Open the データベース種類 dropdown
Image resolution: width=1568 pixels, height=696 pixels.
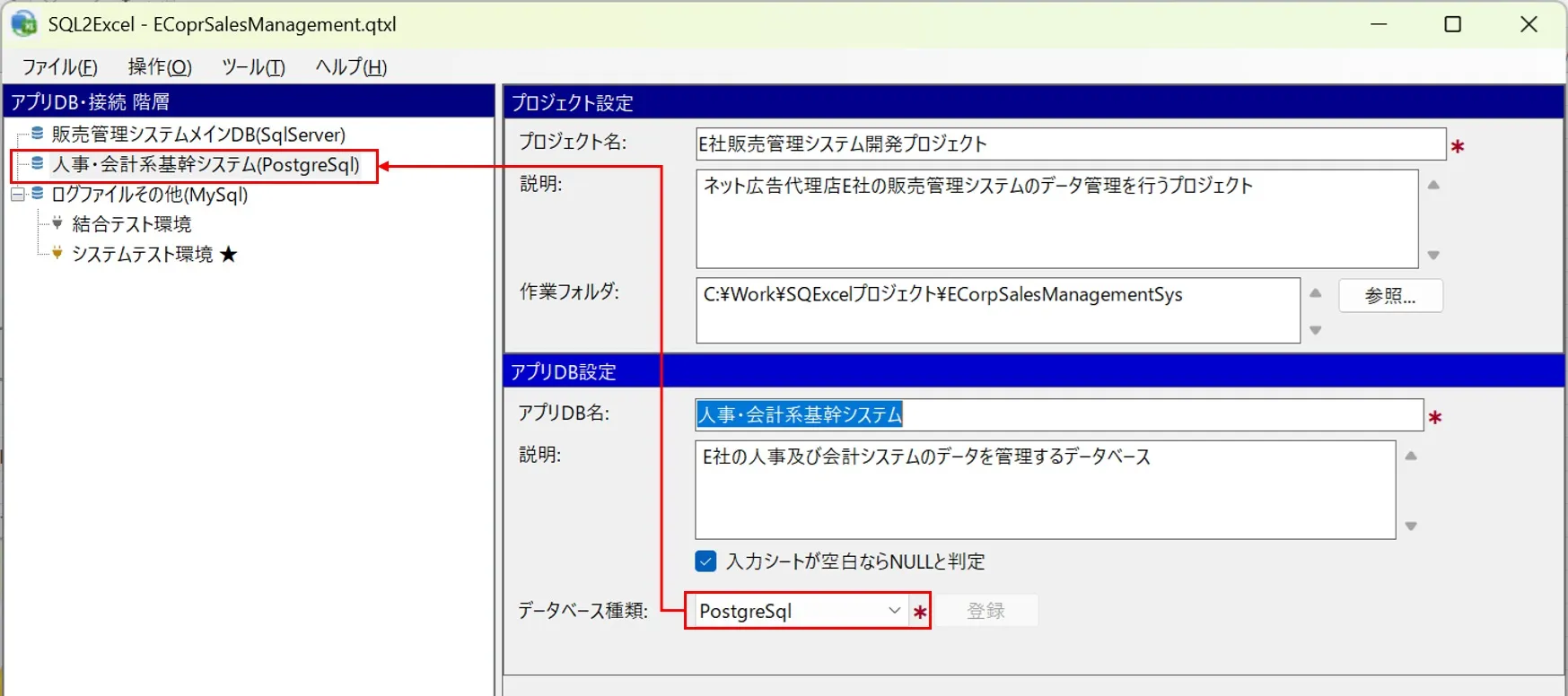tap(894, 611)
